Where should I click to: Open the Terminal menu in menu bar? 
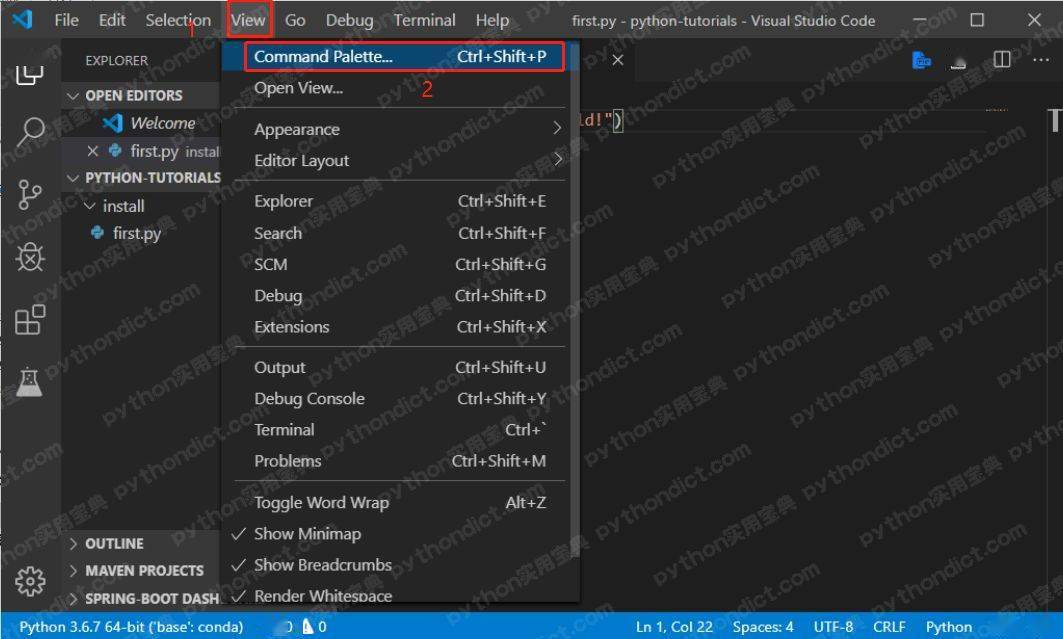pos(424,20)
